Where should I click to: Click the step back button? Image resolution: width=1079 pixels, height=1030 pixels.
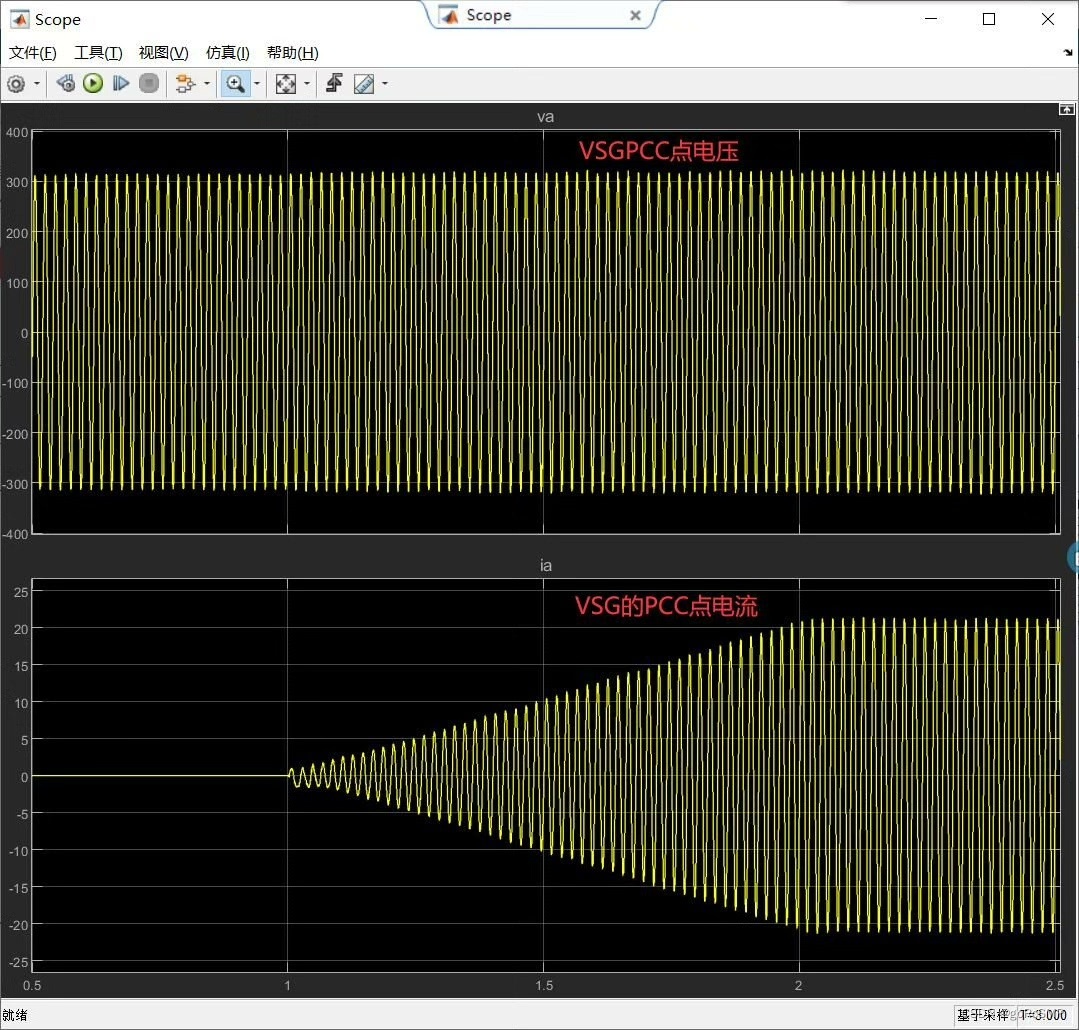click(x=66, y=84)
